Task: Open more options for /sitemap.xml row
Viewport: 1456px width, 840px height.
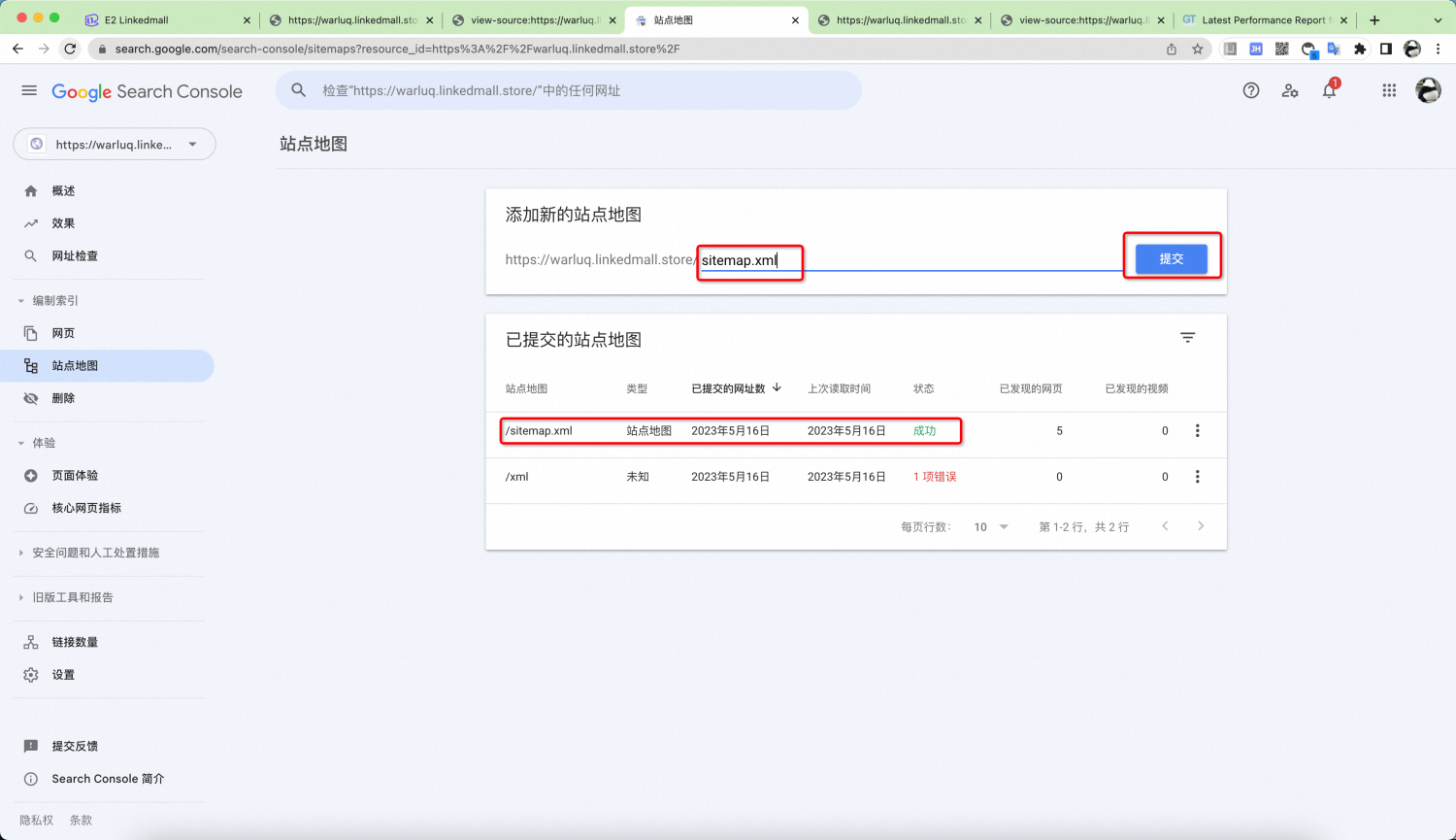Action: click(1197, 431)
